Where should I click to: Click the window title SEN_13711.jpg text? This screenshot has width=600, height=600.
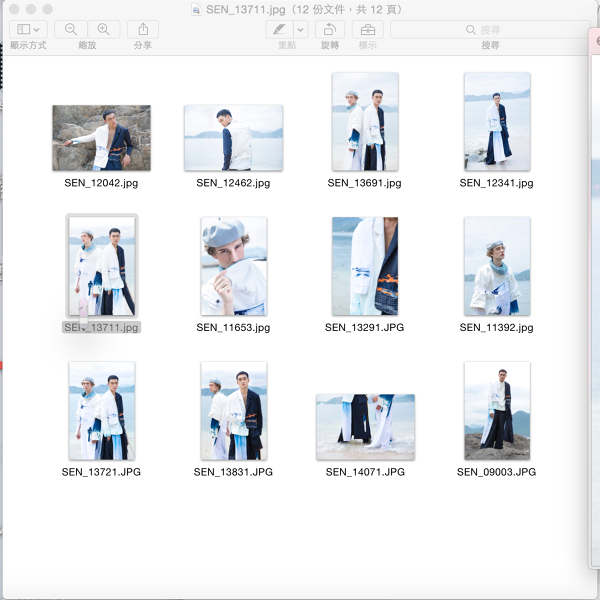pyautogui.click(x=246, y=10)
